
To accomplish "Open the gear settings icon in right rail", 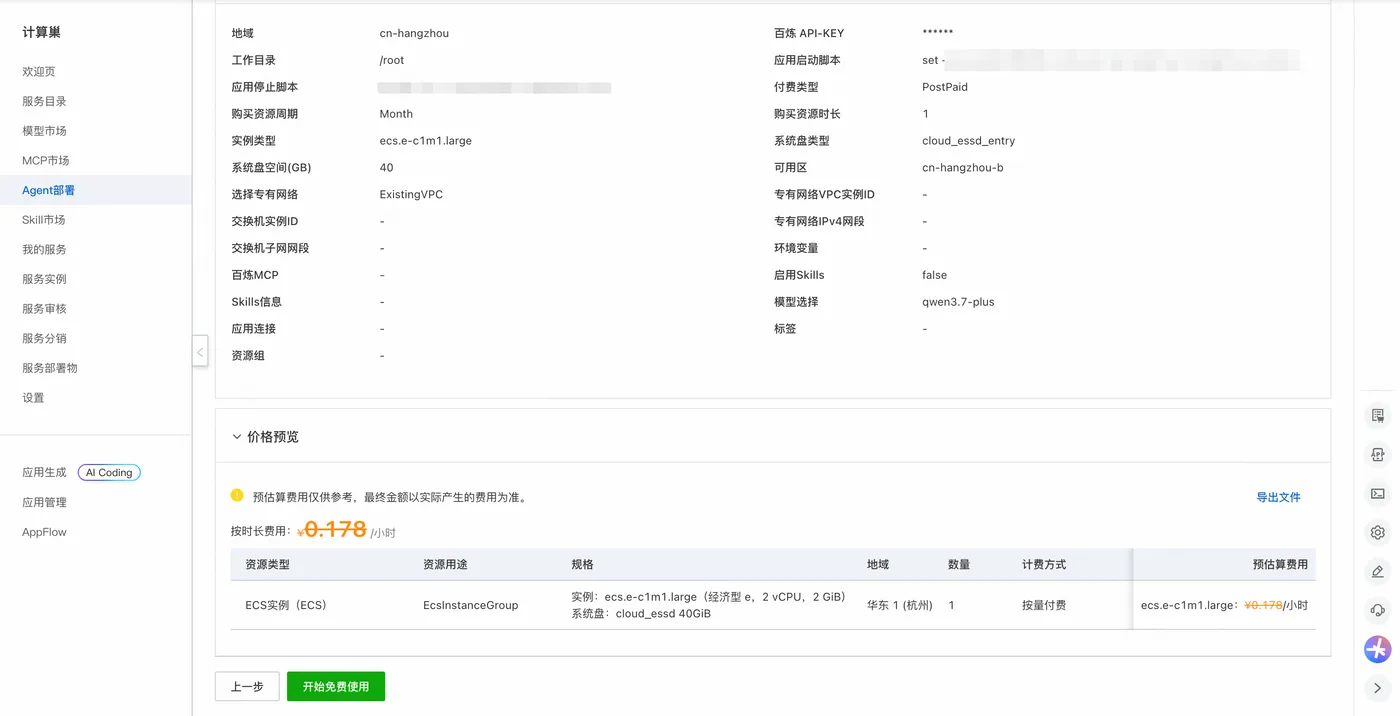I will [1377, 532].
